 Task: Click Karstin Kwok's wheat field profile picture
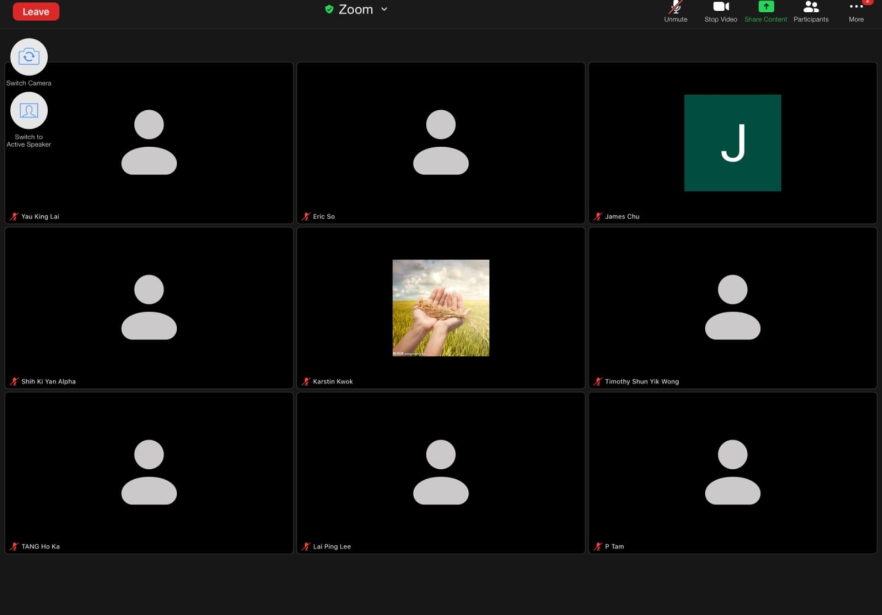tap(441, 308)
